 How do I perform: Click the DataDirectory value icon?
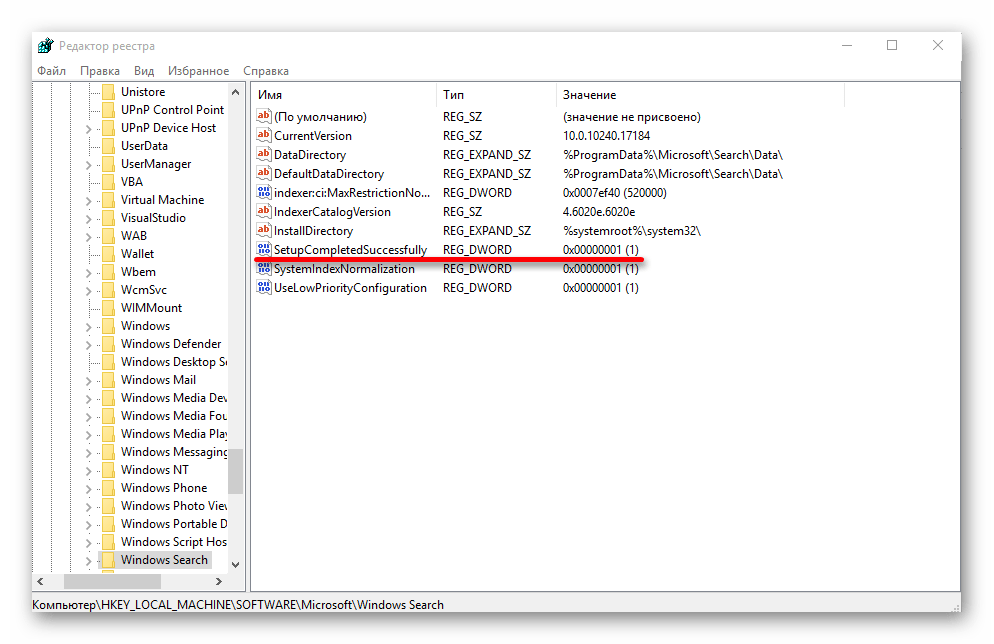264,155
